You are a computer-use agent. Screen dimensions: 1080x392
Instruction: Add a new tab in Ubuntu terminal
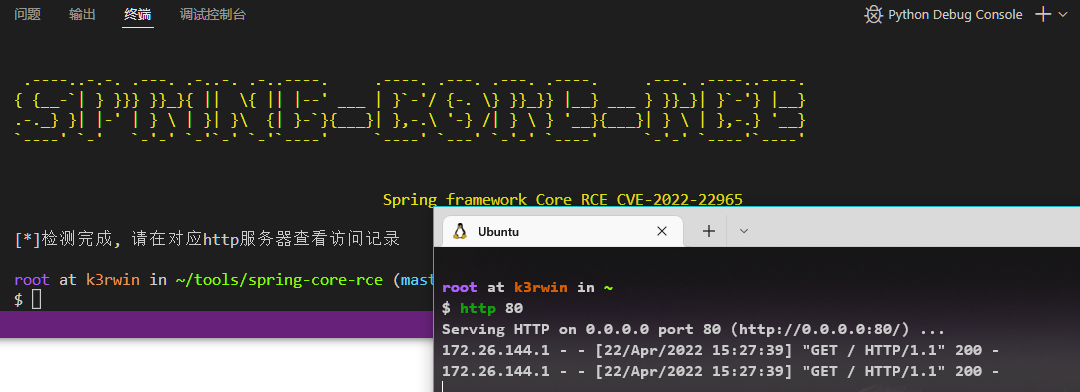pos(708,231)
